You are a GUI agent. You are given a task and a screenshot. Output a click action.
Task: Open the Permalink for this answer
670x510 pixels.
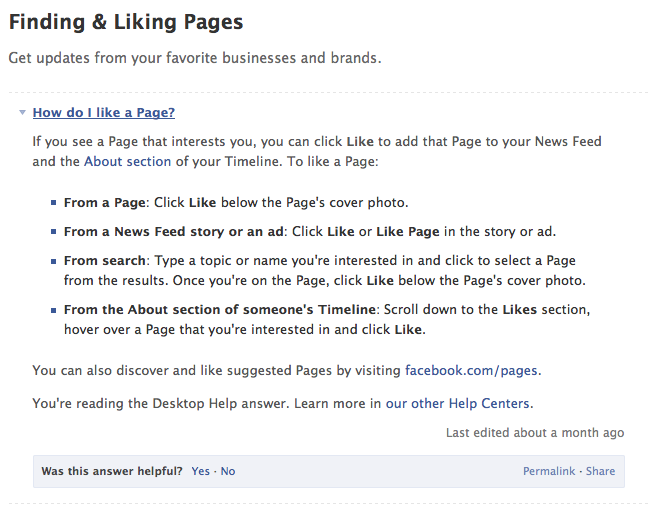pyautogui.click(x=549, y=471)
